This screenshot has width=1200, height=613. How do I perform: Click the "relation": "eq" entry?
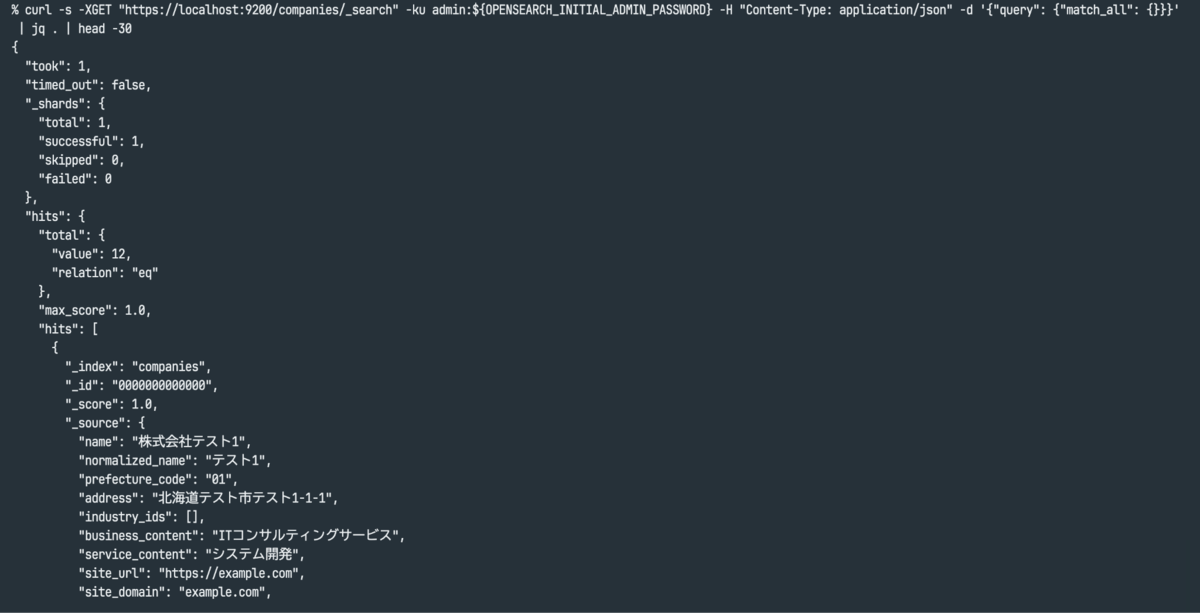click(105, 273)
